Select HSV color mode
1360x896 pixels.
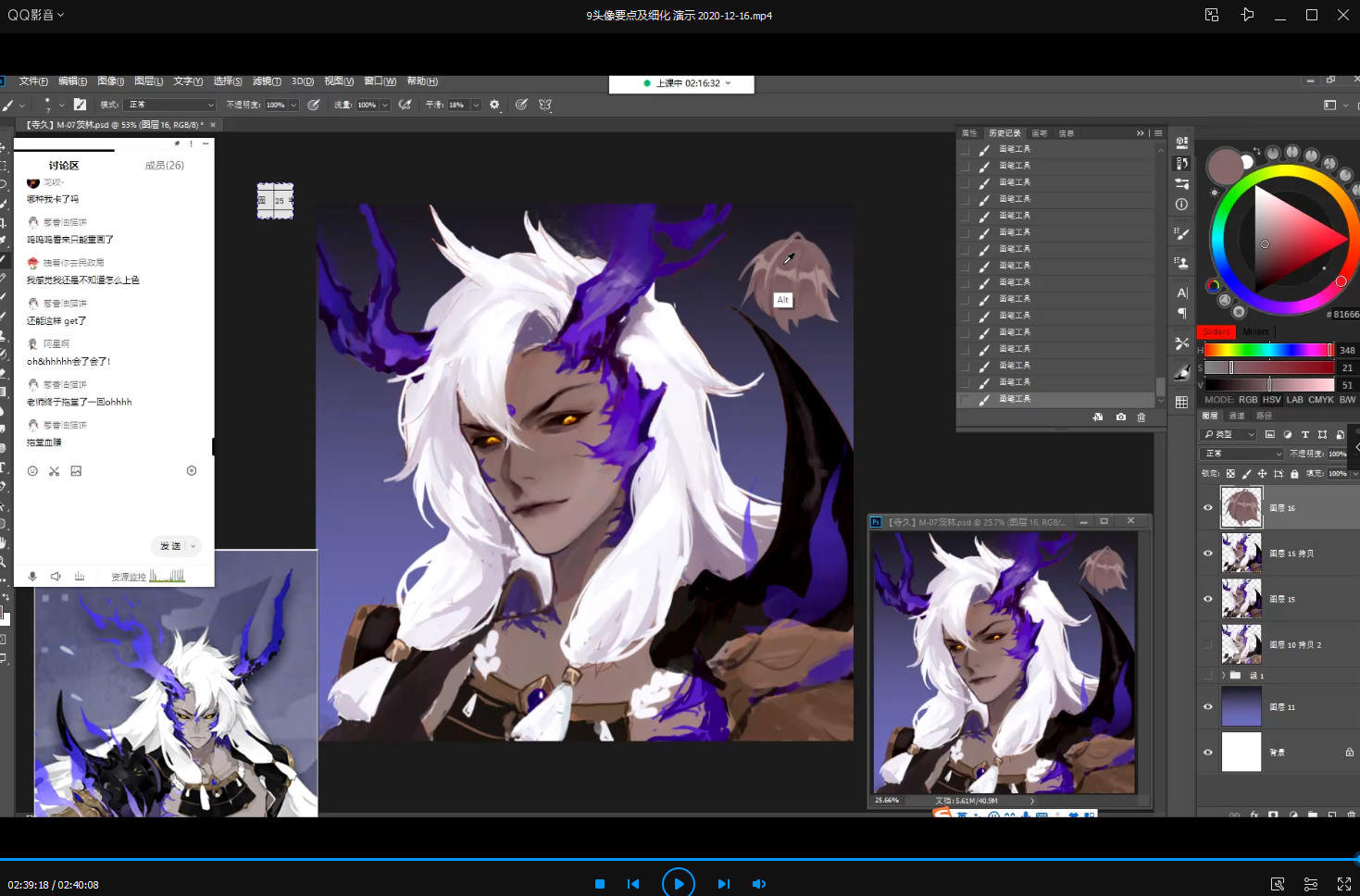pyautogui.click(x=1271, y=400)
